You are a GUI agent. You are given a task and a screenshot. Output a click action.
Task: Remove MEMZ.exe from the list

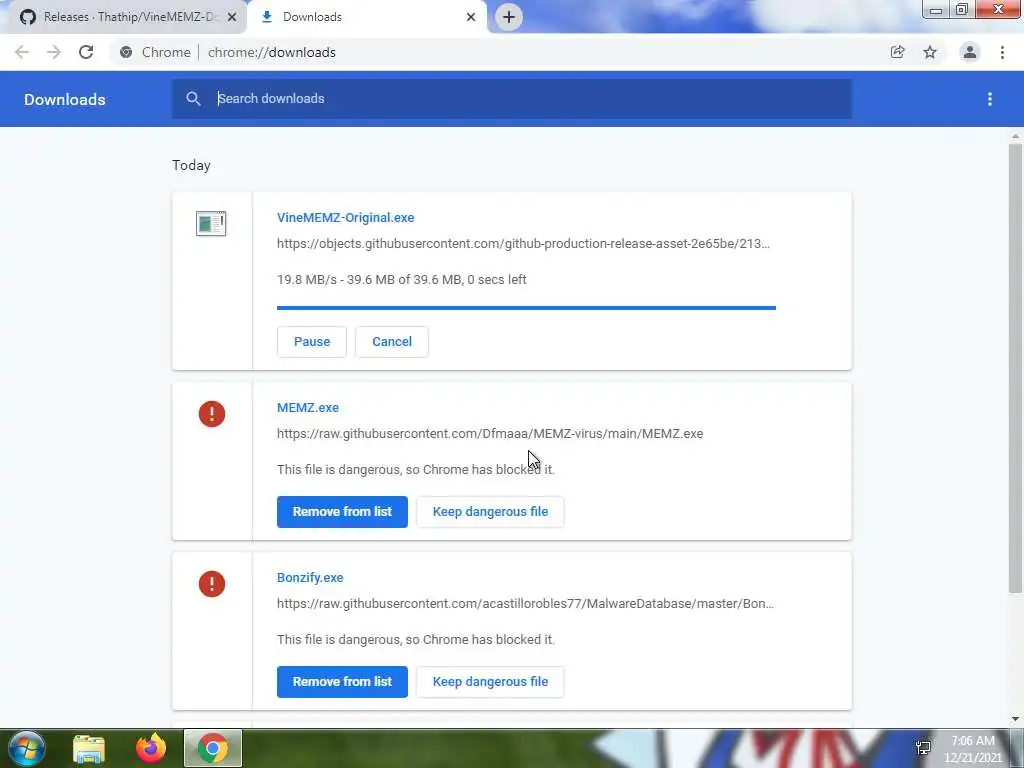[x=342, y=512]
